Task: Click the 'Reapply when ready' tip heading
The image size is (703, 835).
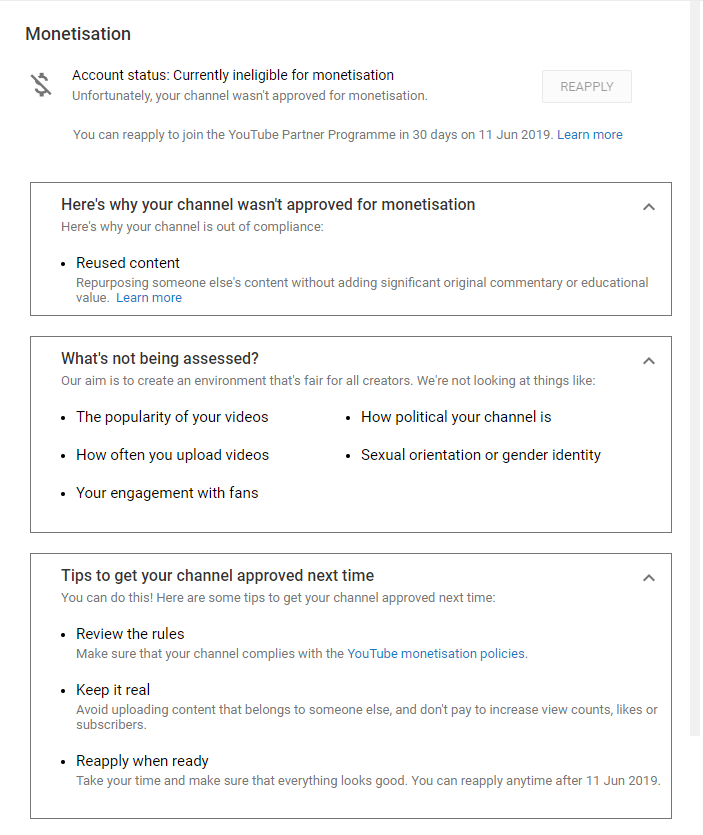Action: coord(142,760)
